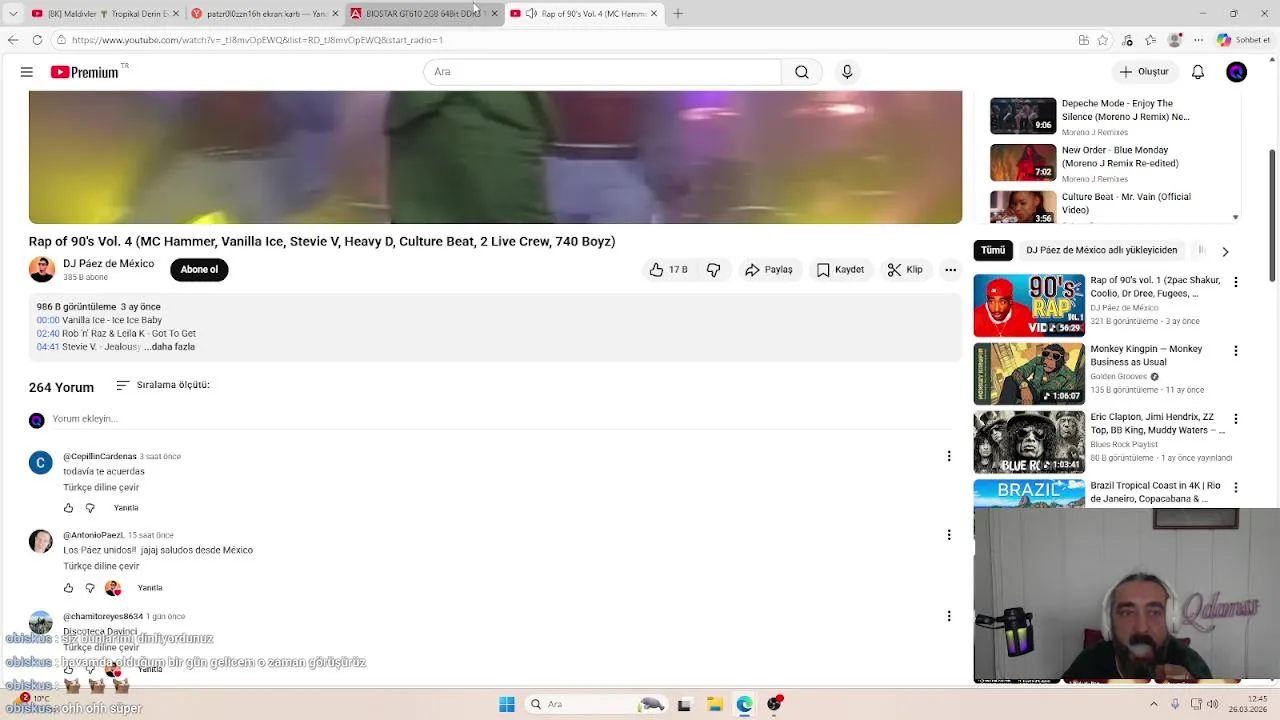This screenshot has height=720, width=1280.
Task: Open Microsoft Edge in the taskbar
Action: click(744, 704)
